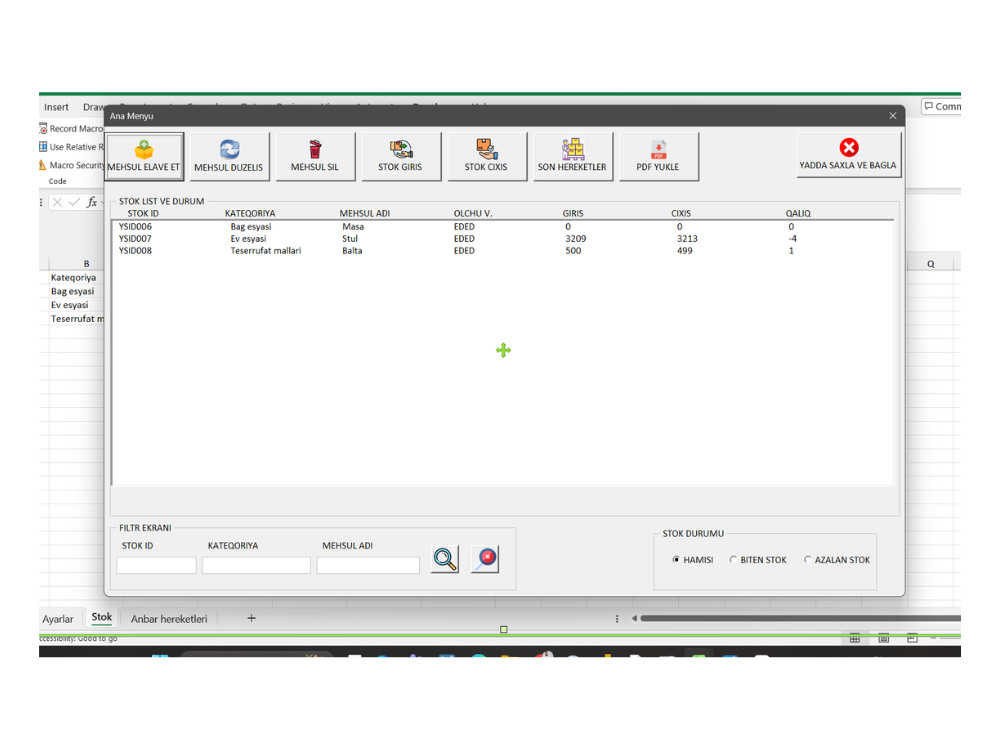Open STOK CIXIS stock exit button

487,156
